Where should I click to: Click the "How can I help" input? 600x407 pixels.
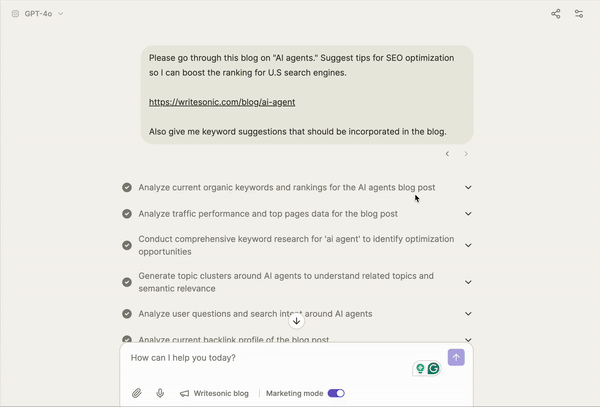pos(270,358)
